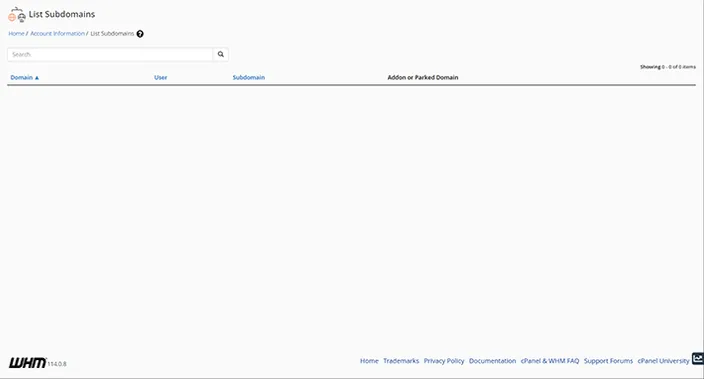Click the 'Showing 0 - 0 of 0 items' text
Image resolution: width=704 pixels, height=379 pixels.
668,67
